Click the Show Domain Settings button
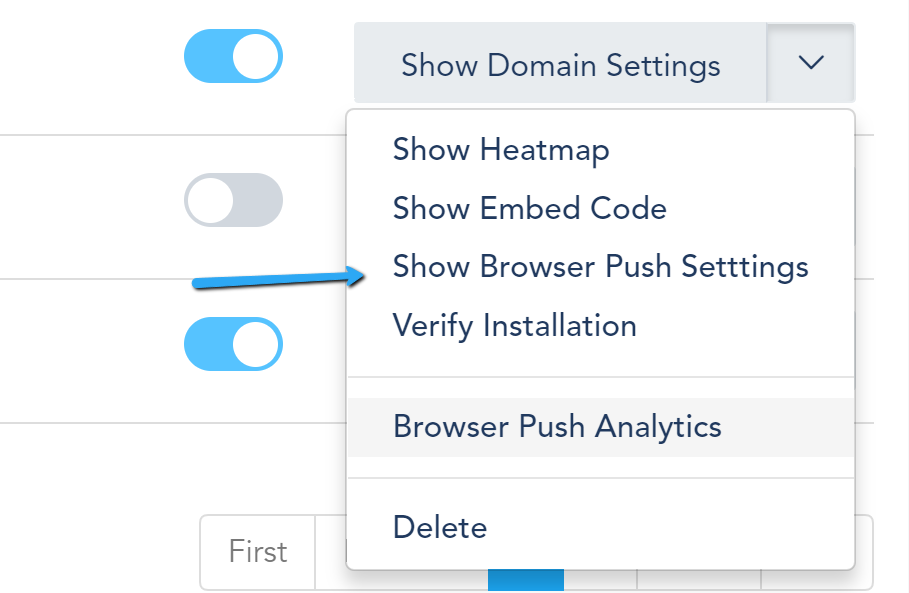Viewport: 909px width, 593px height. [x=560, y=65]
